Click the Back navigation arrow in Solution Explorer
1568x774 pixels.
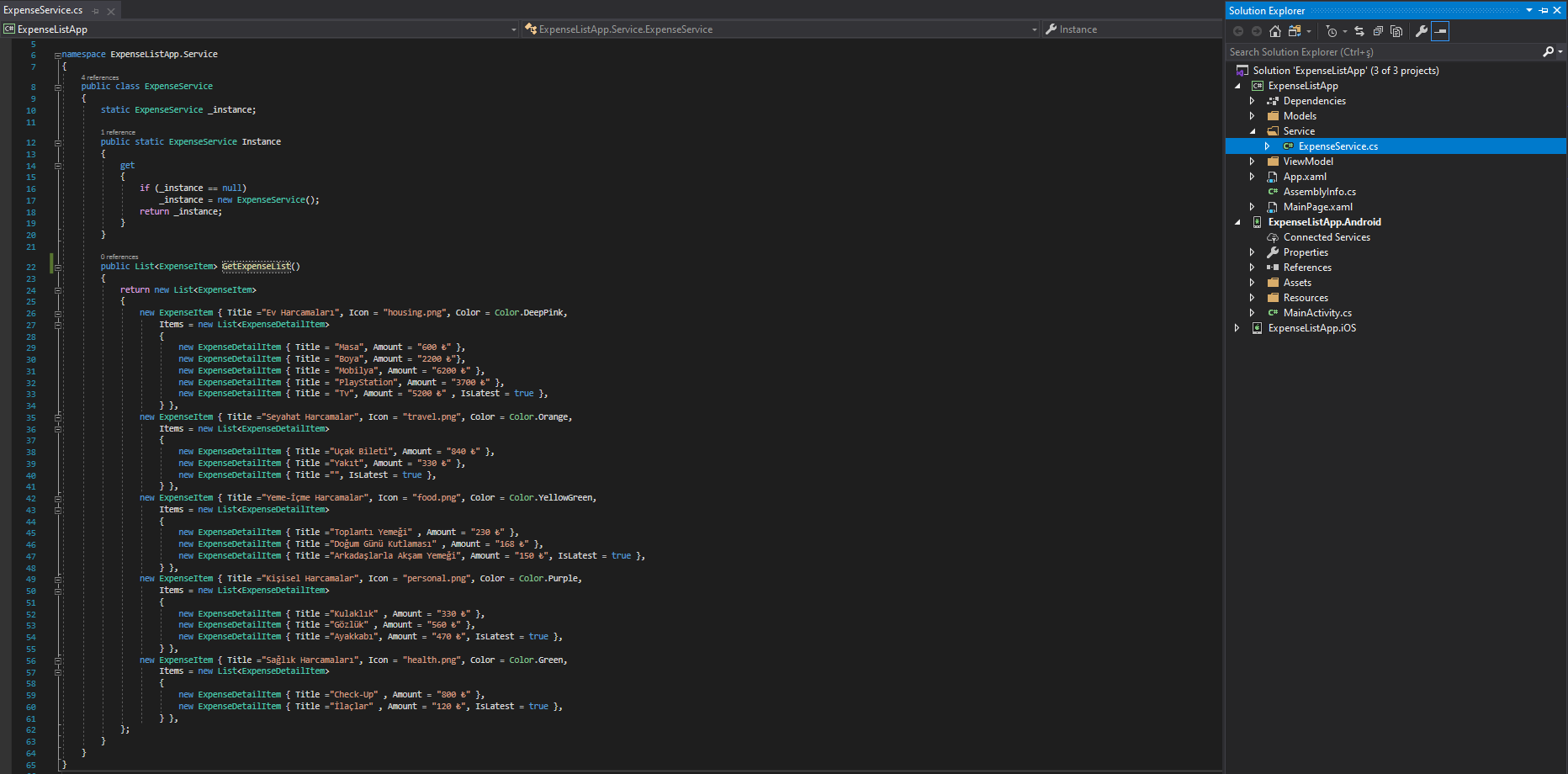(x=1238, y=32)
